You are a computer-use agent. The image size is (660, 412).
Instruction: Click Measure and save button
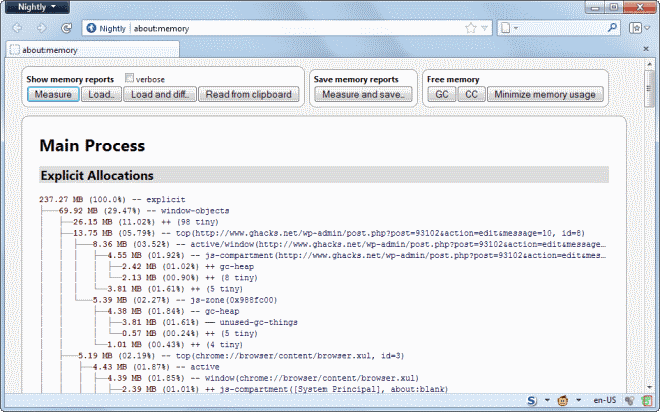click(361, 95)
